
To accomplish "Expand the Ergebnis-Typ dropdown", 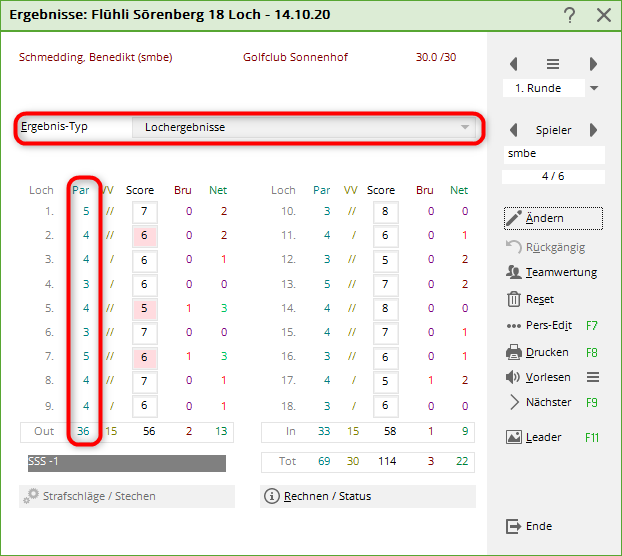I will click(x=465, y=128).
